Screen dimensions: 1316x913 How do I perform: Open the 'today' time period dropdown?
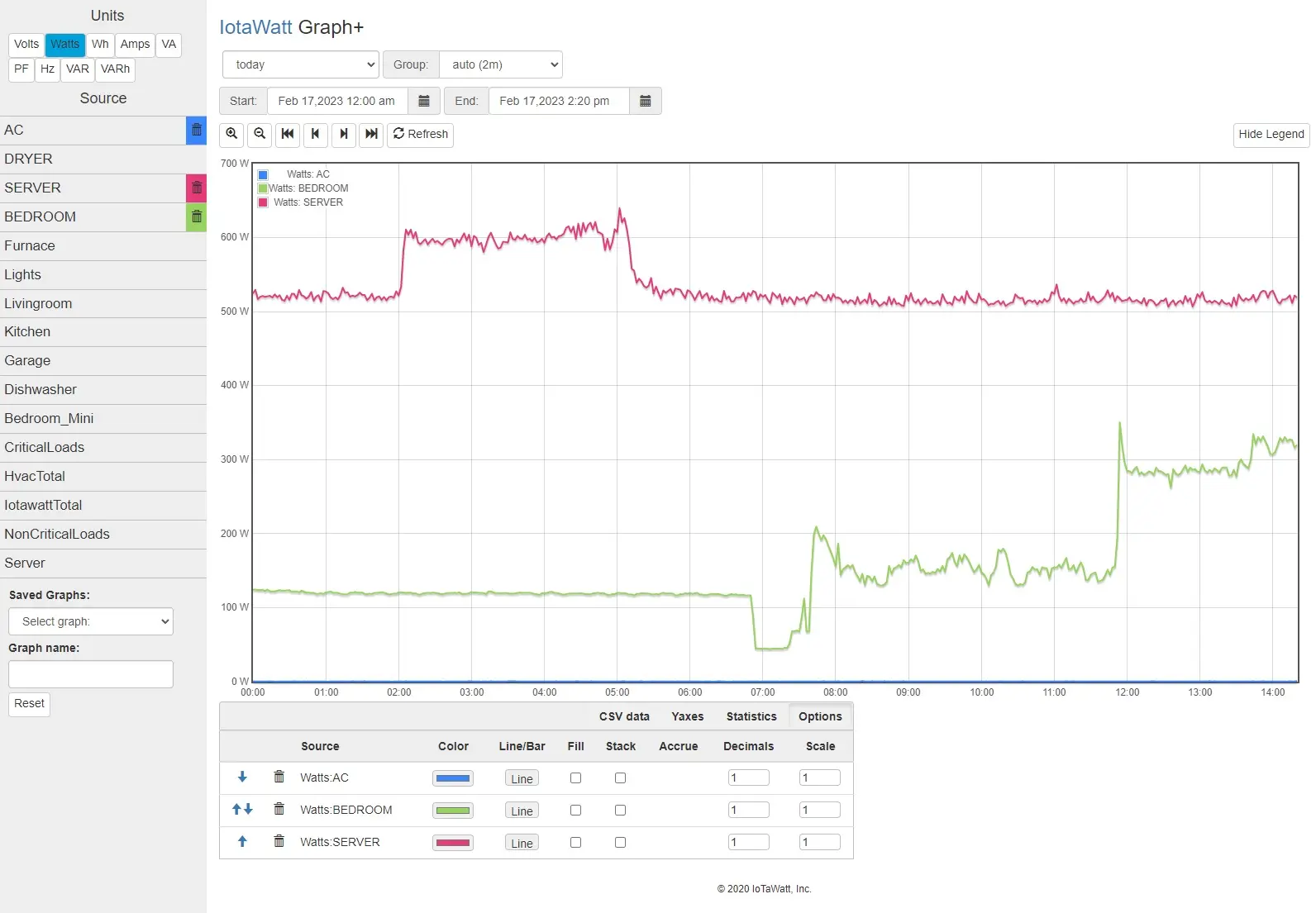pyautogui.click(x=300, y=64)
